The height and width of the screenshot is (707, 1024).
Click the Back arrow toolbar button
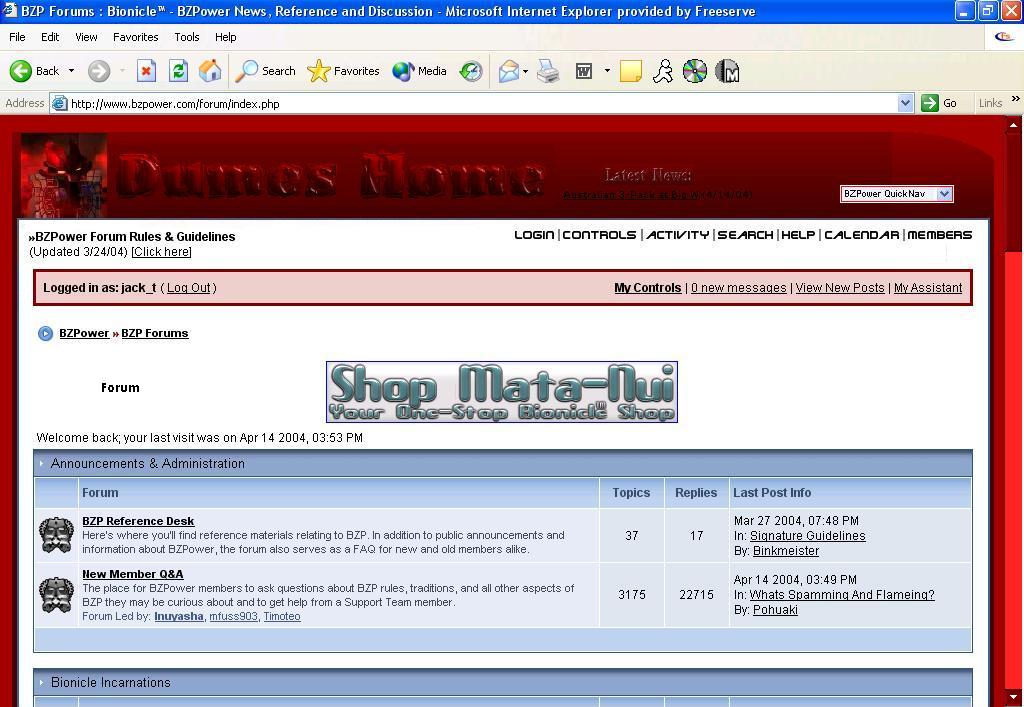point(35,71)
